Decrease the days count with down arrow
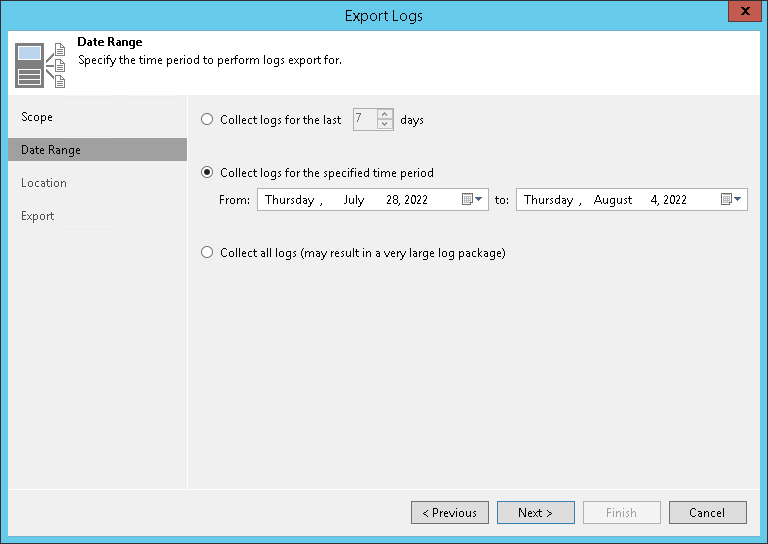768x544 pixels. [385, 125]
